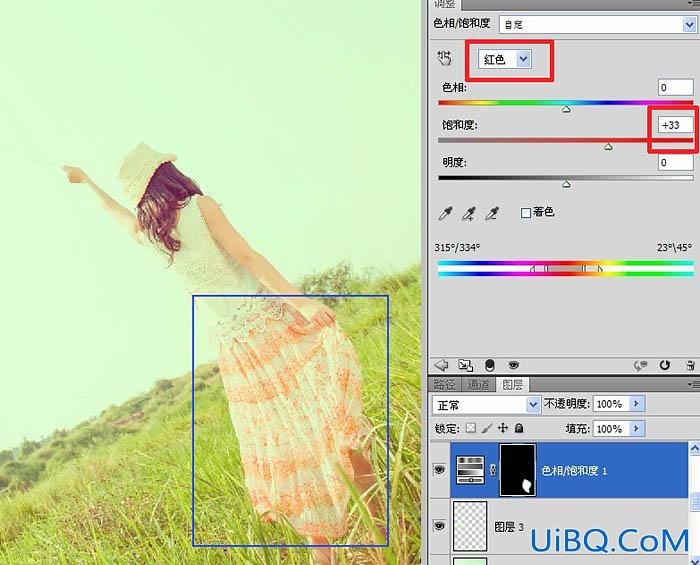Click lock all padlock icon
The height and width of the screenshot is (565, 700).
coord(519,428)
